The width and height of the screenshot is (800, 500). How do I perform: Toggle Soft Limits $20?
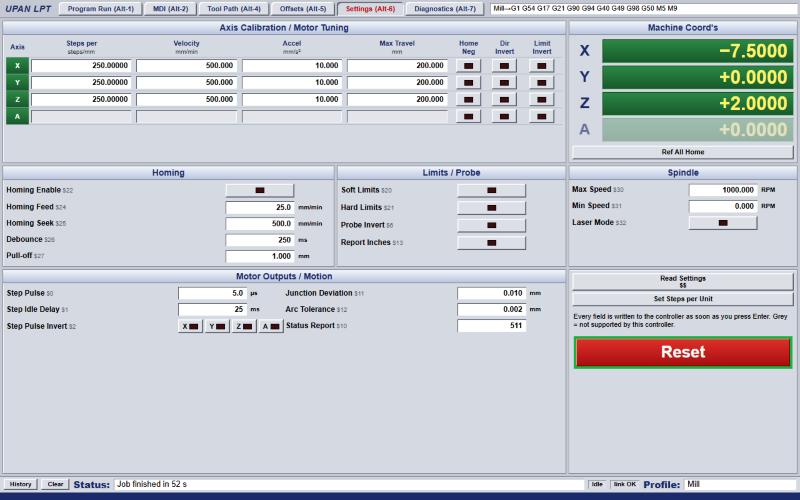pos(491,190)
